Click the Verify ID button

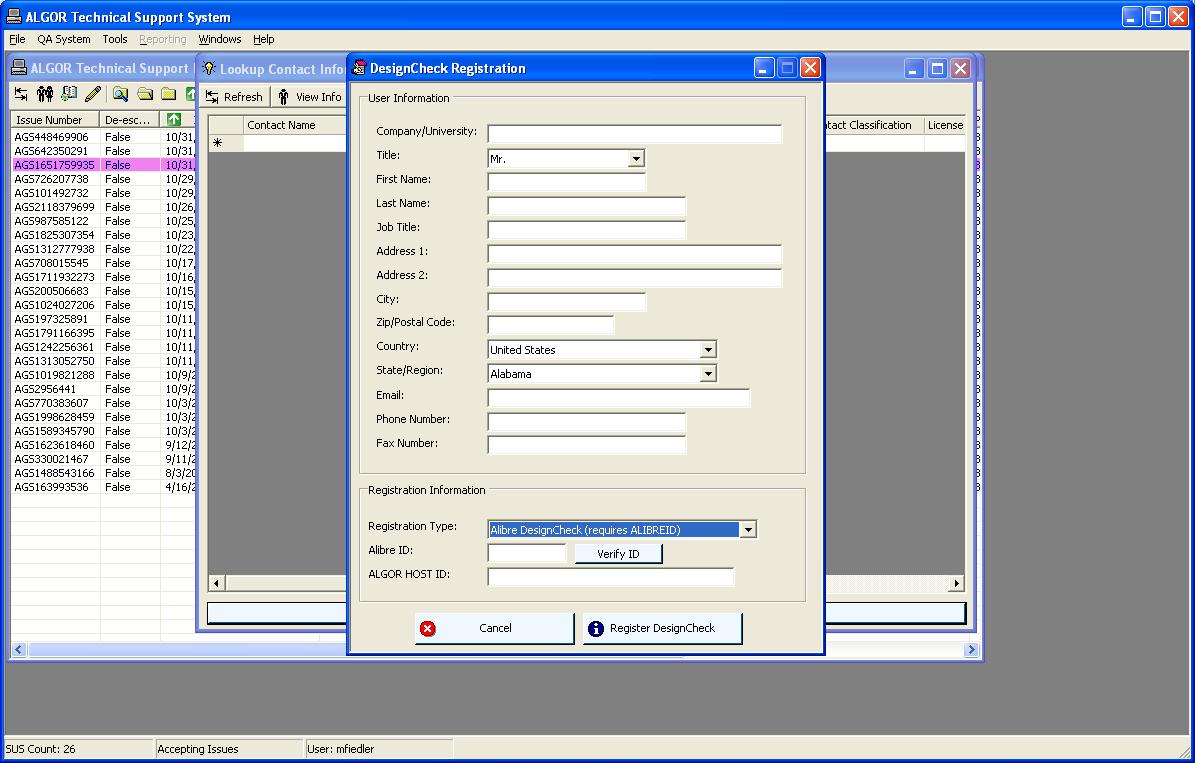(x=618, y=554)
